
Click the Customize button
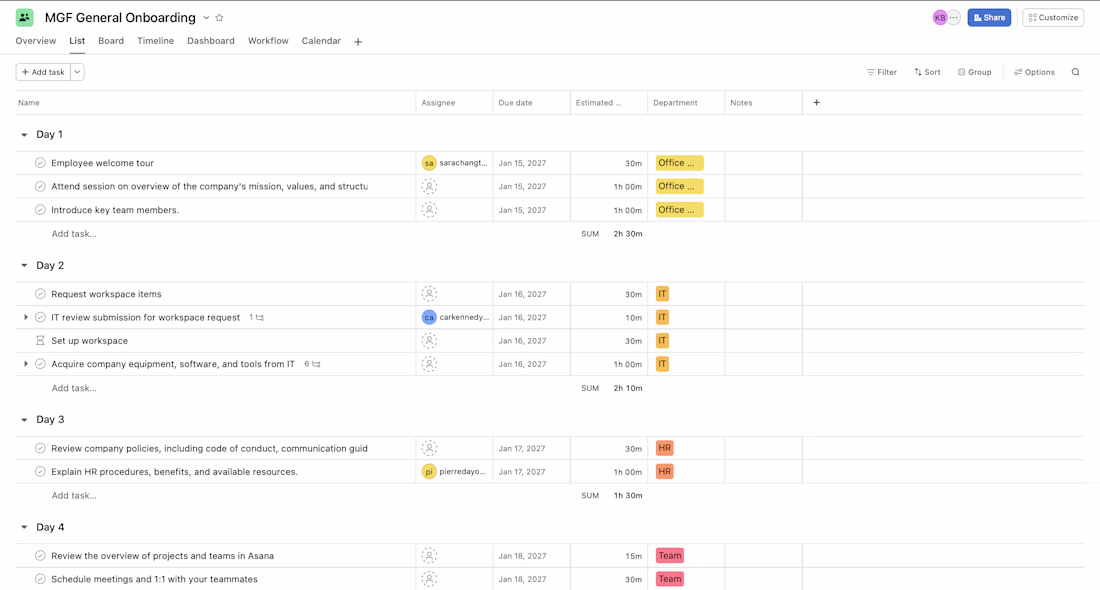tap(1053, 18)
